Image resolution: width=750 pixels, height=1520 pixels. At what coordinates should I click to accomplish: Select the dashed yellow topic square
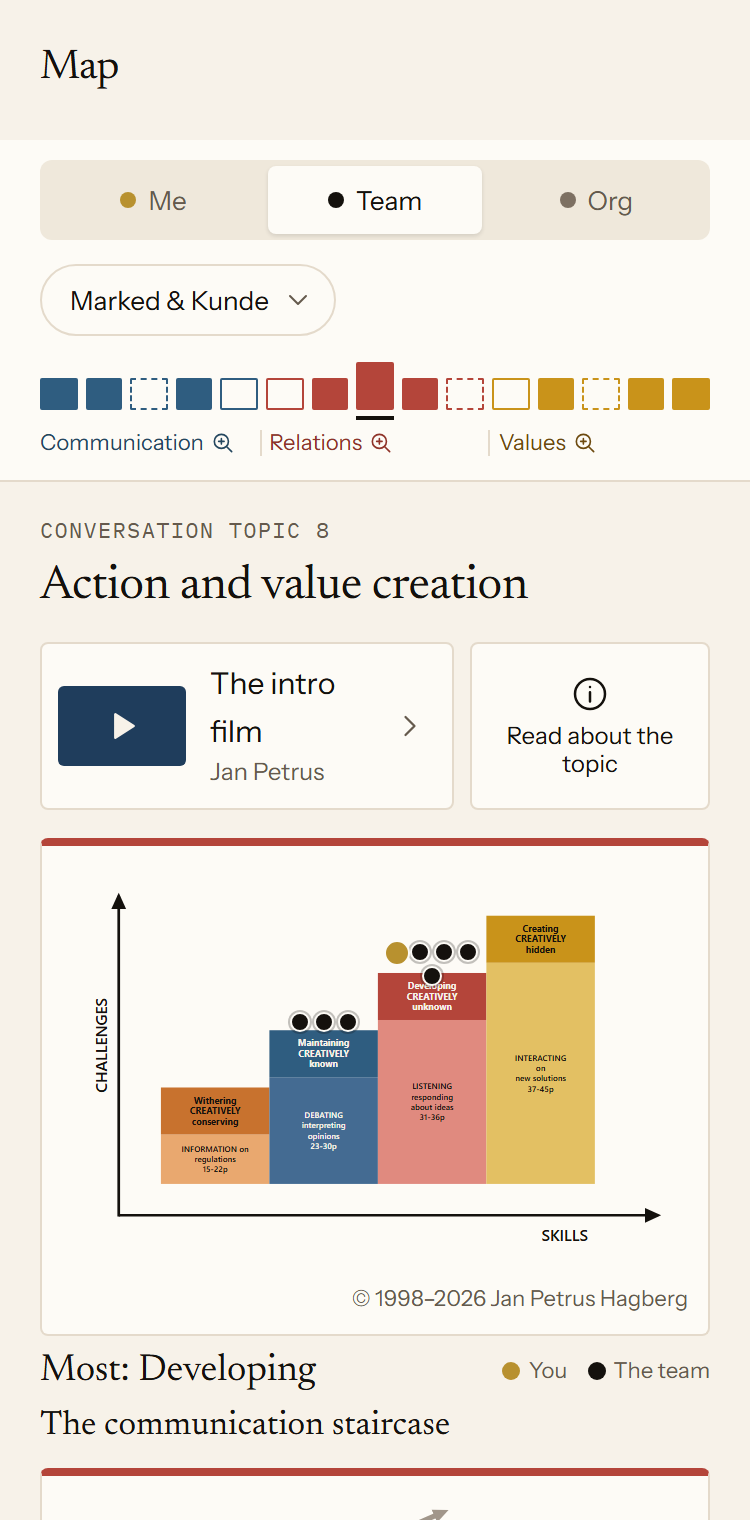click(601, 394)
